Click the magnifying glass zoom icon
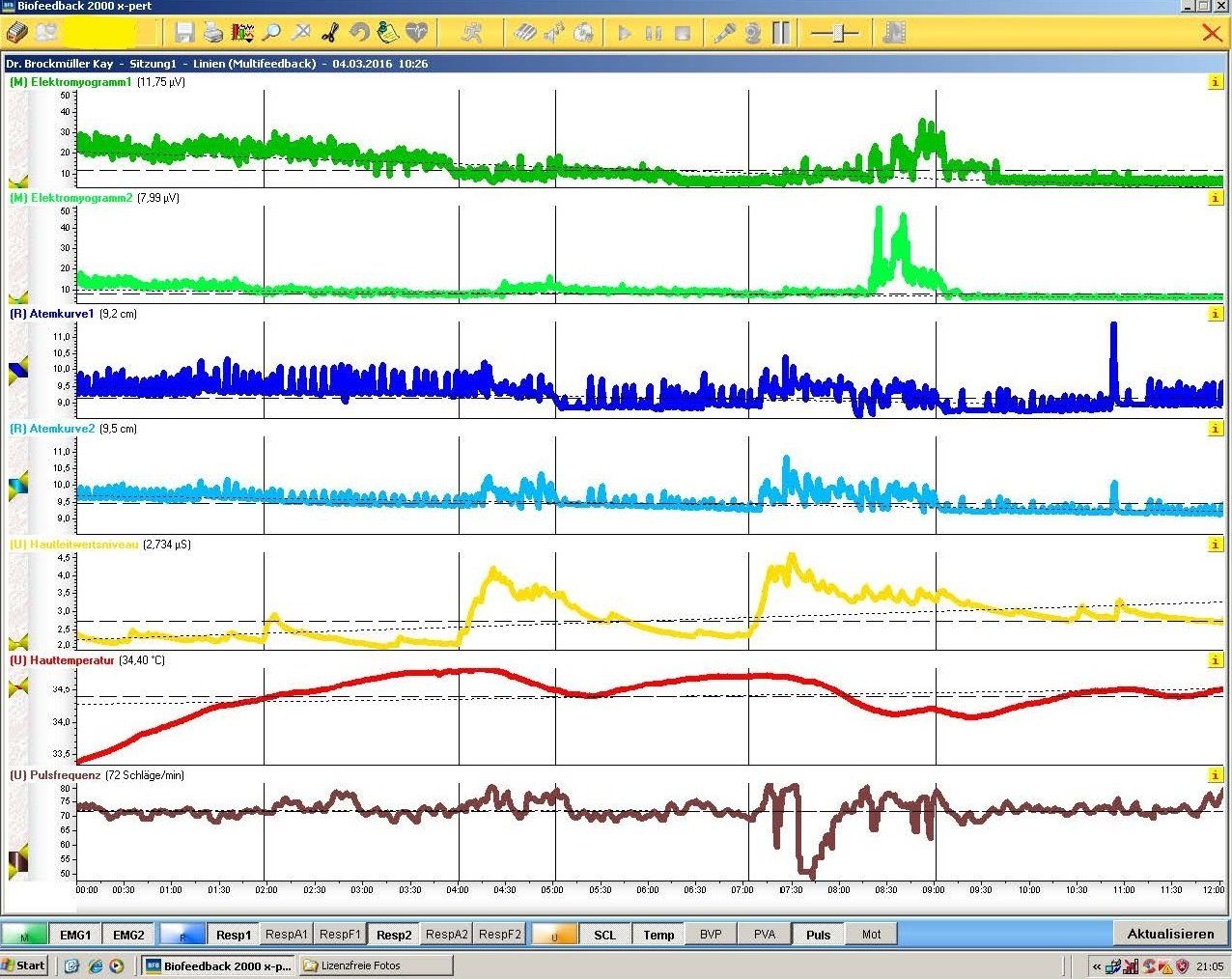Viewport: 1232px width, 979px height. [x=272, y=33]
